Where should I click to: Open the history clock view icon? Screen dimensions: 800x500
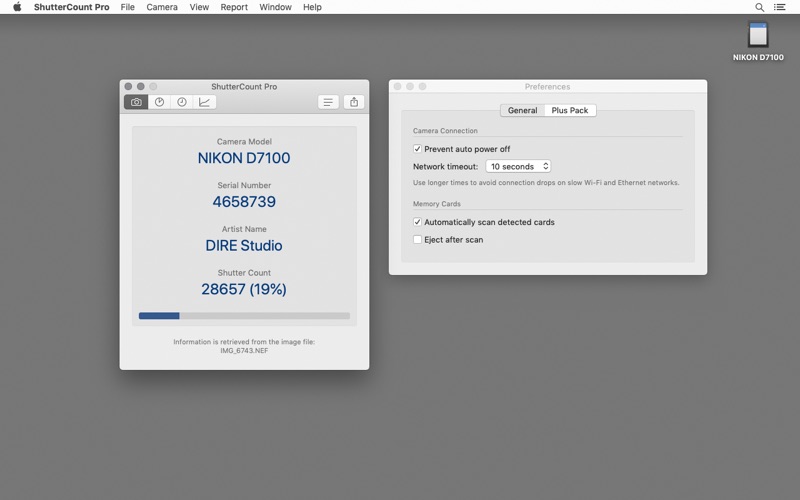click(x=182, y=102)
